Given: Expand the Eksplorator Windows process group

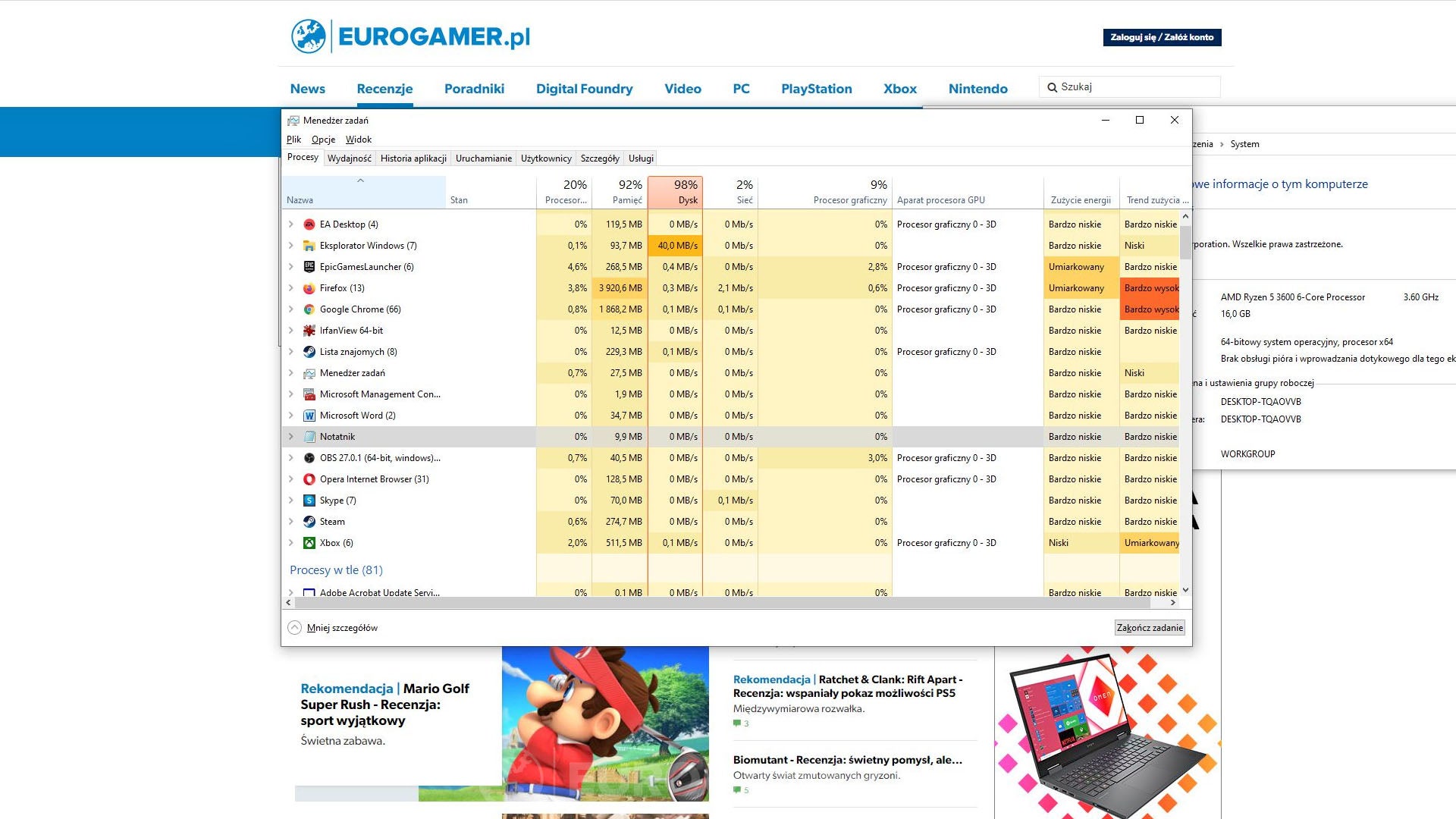Looking at the screenshot, I should [x=291, y=246].
